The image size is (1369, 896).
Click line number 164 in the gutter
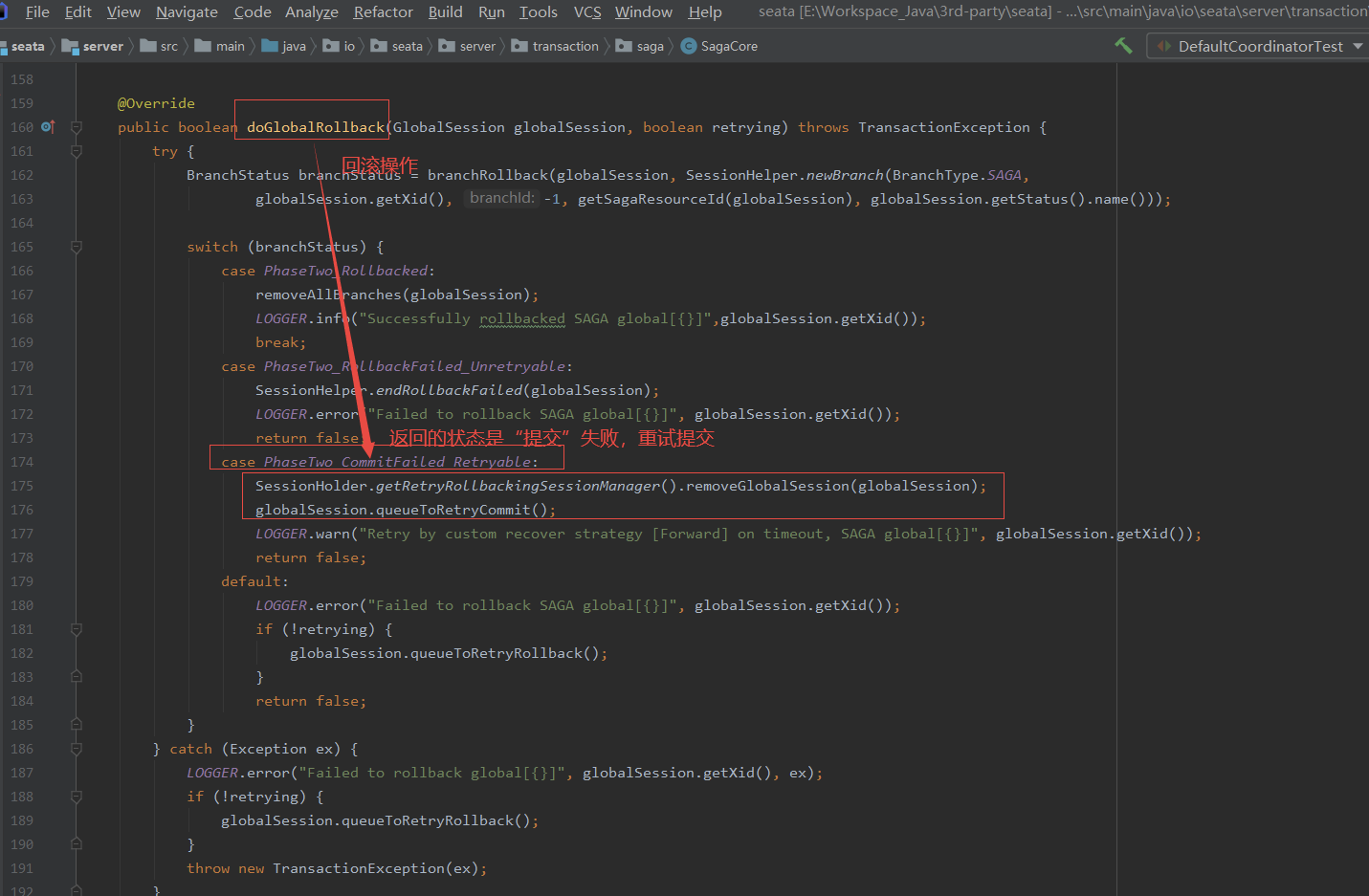21,223
